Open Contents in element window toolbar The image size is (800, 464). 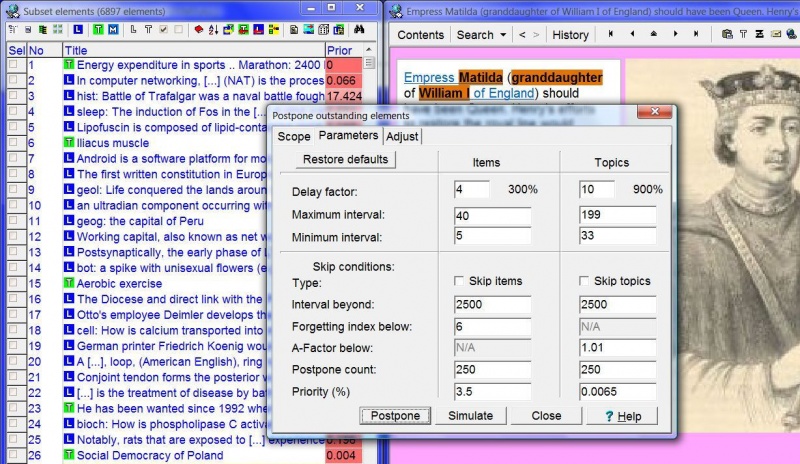[420, 35]
